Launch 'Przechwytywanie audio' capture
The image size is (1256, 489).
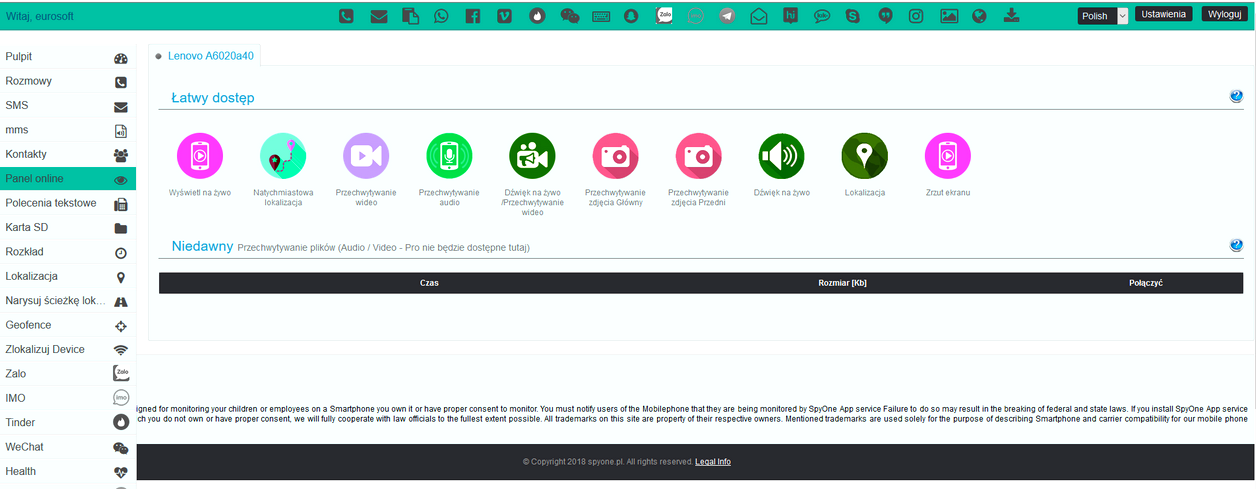pyautogui.click(x=449, y=156)
